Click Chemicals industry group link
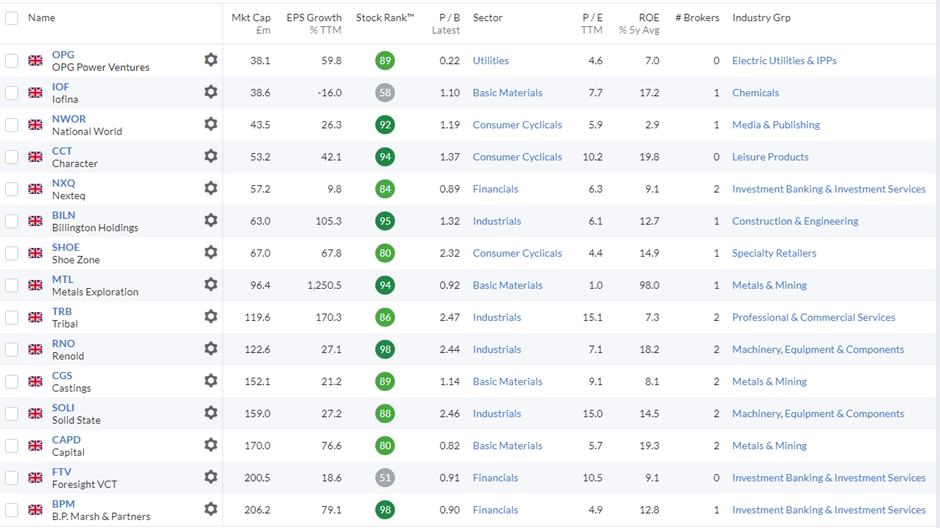Image resolution: width=940 pixels, height=528 pixels. click(x=755, y=93)
